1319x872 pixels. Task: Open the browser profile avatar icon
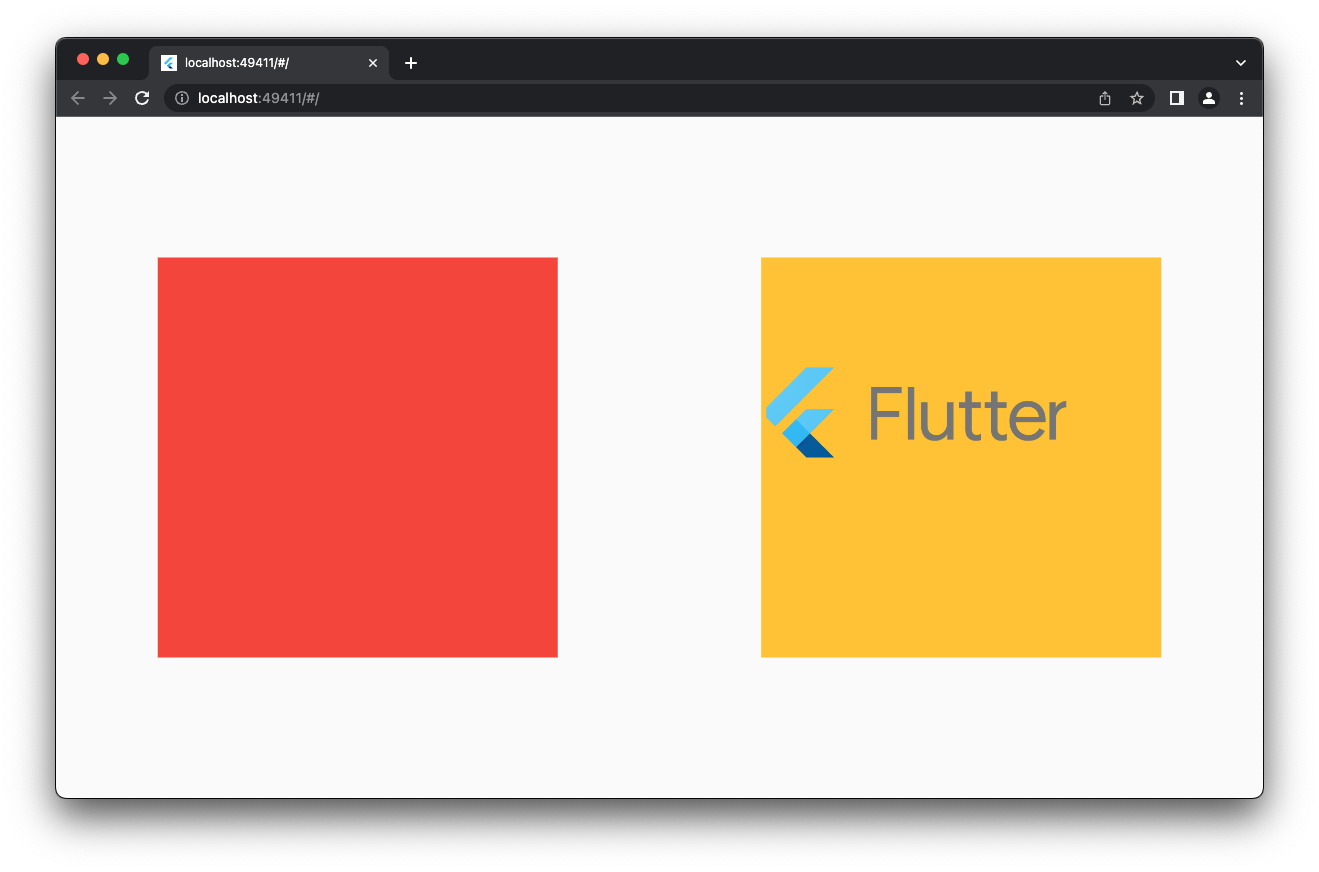point(1209,98)
